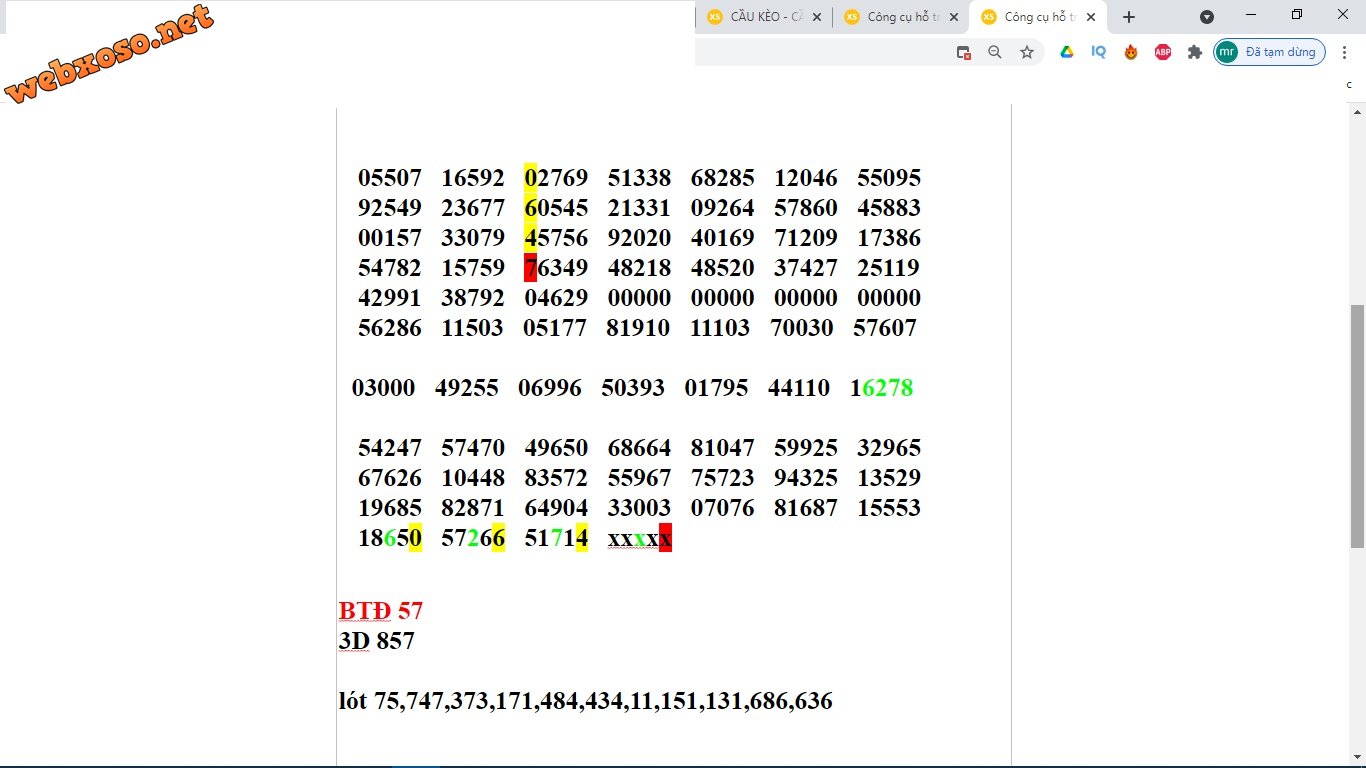Click the Đã tạm dừng profile button
The width and height of the screenshot is (1366, 768).
[x=1270, y=52]
